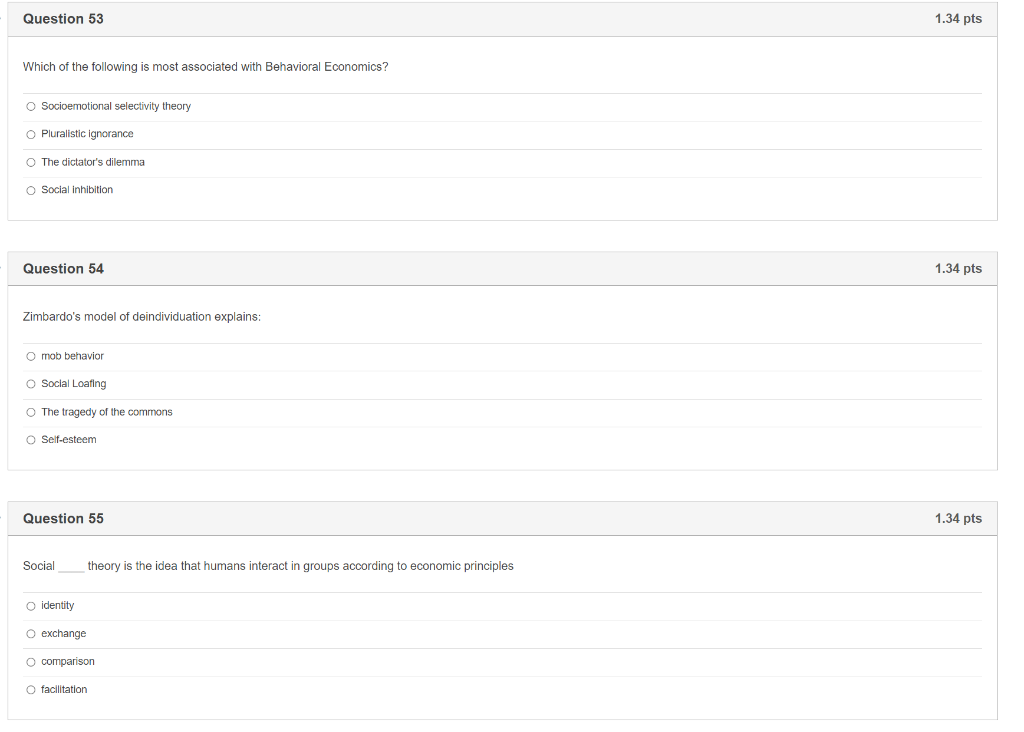
Task: Click the Zimbardo's model of deindividuation prompt
Action: click(x=142, y=317)
